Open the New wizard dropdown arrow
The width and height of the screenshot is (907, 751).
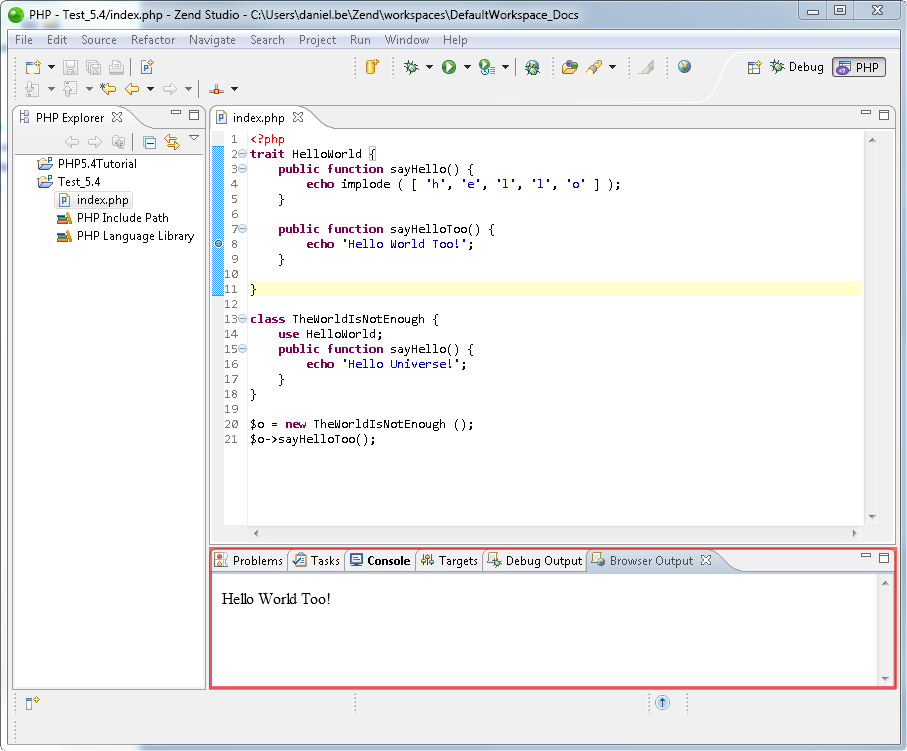51,67
